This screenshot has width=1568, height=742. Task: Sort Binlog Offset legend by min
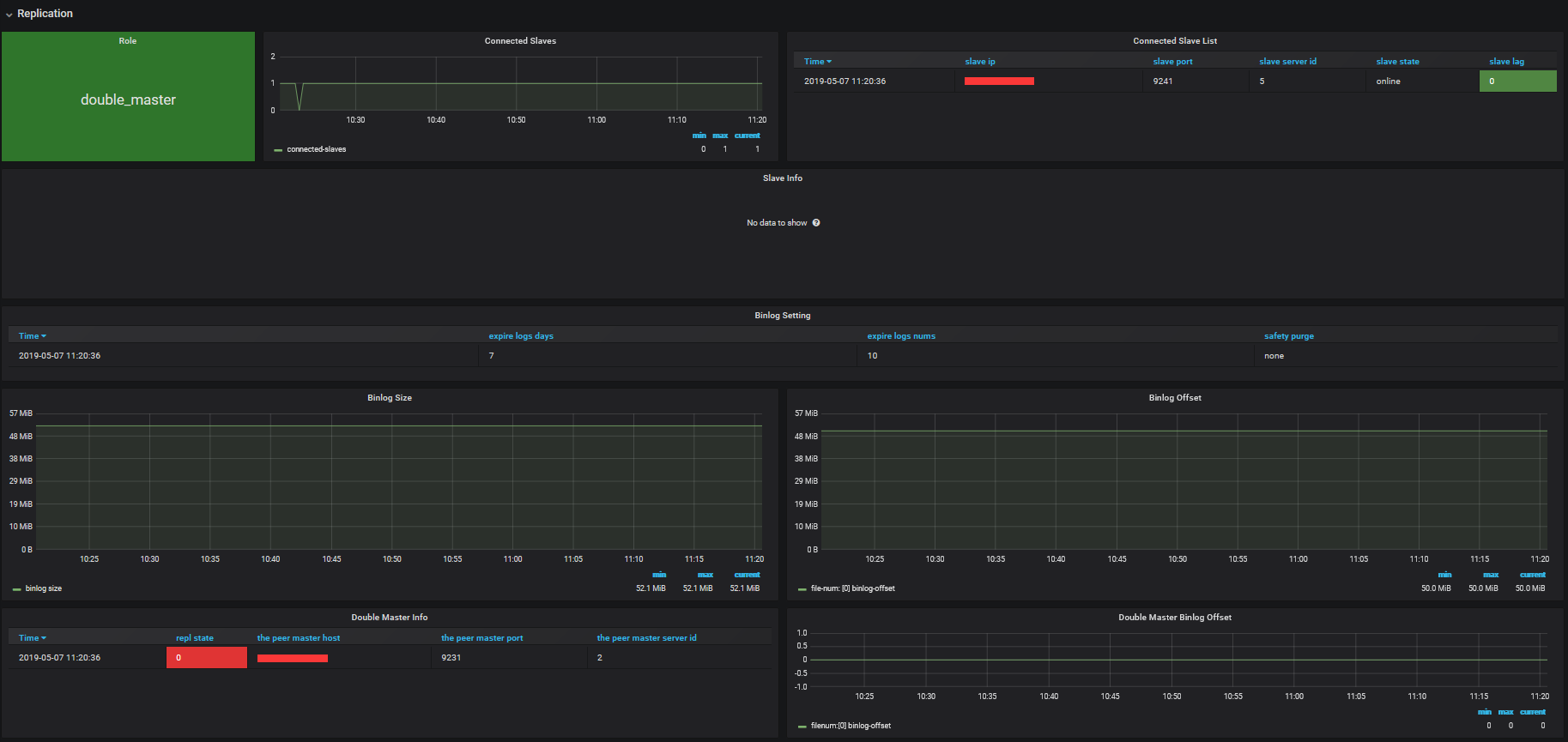coord(1445,575)
